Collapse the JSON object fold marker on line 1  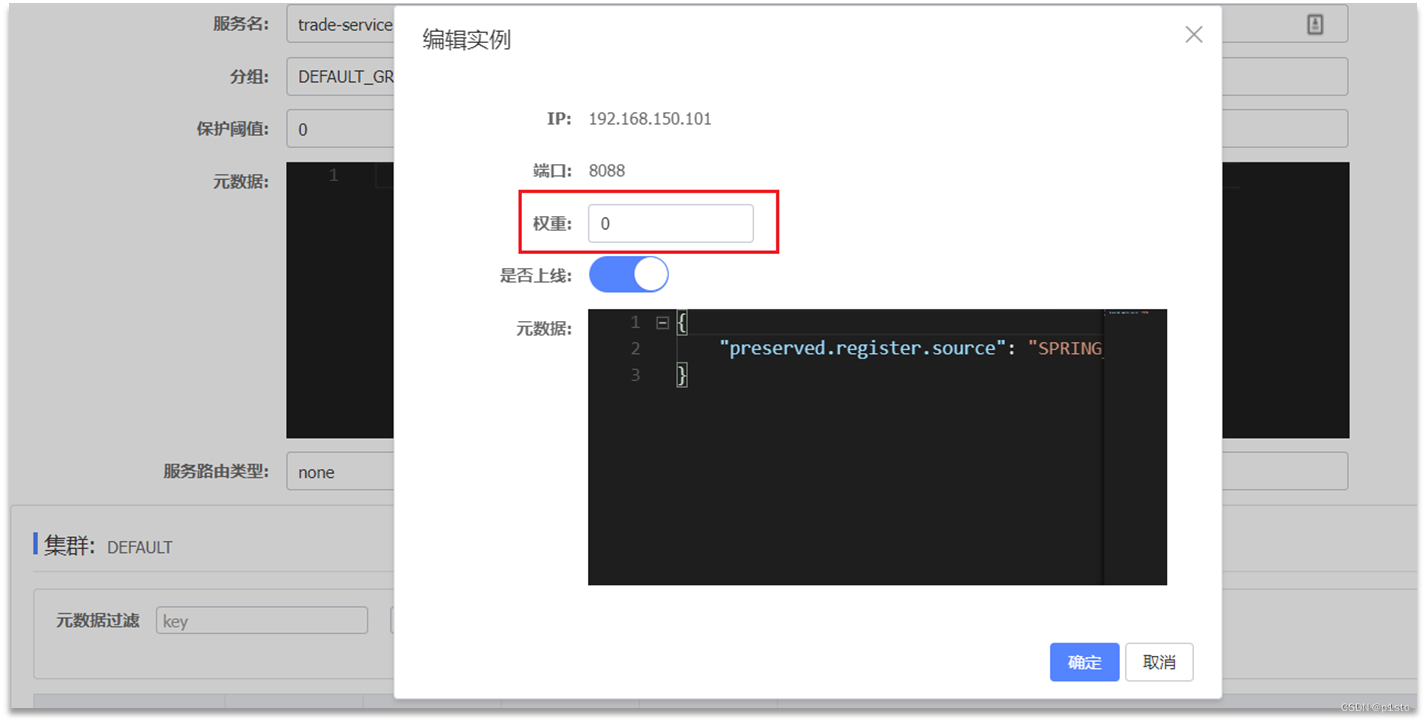click(x=662, y=323)
